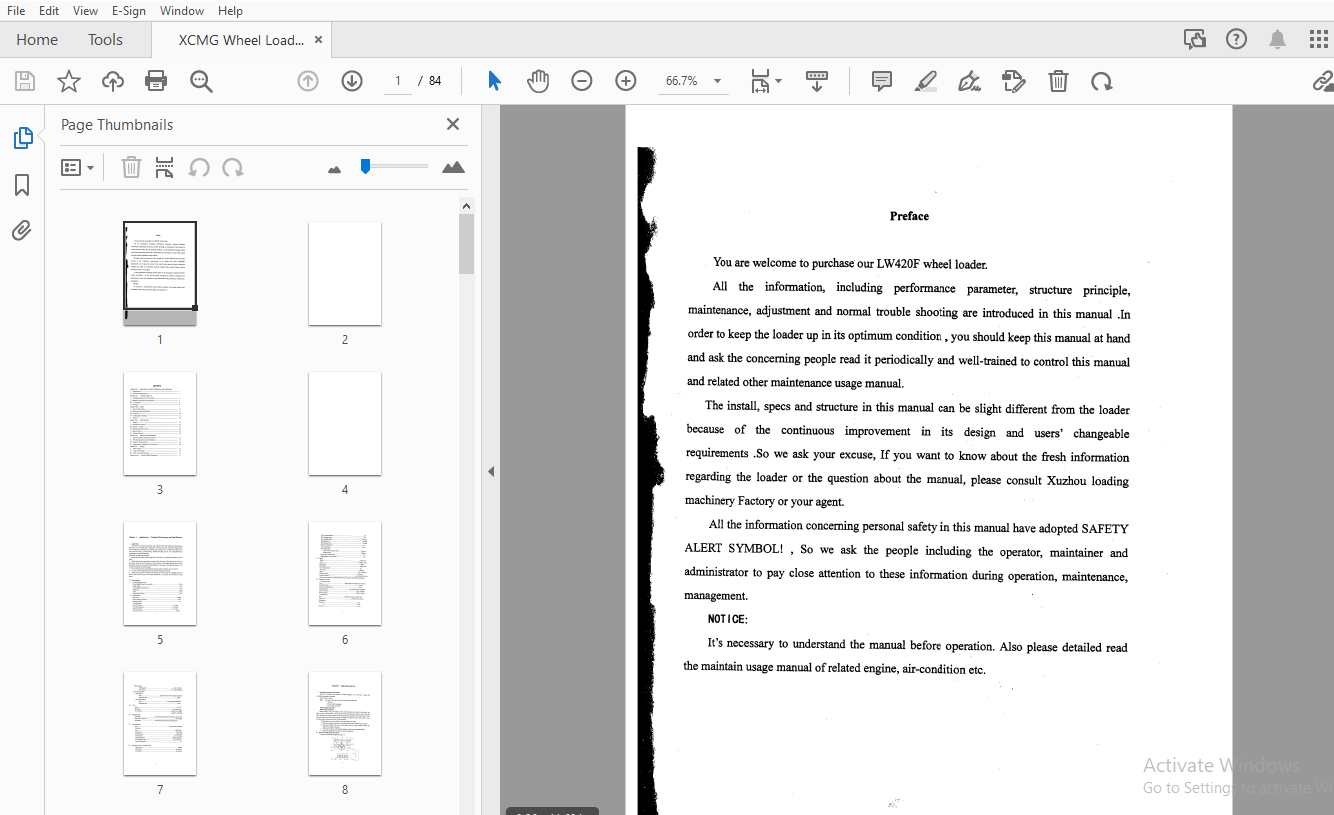Screen dimensions: 1334x815
Task: Switch to the Tools tab
Action: coord(105,40)
